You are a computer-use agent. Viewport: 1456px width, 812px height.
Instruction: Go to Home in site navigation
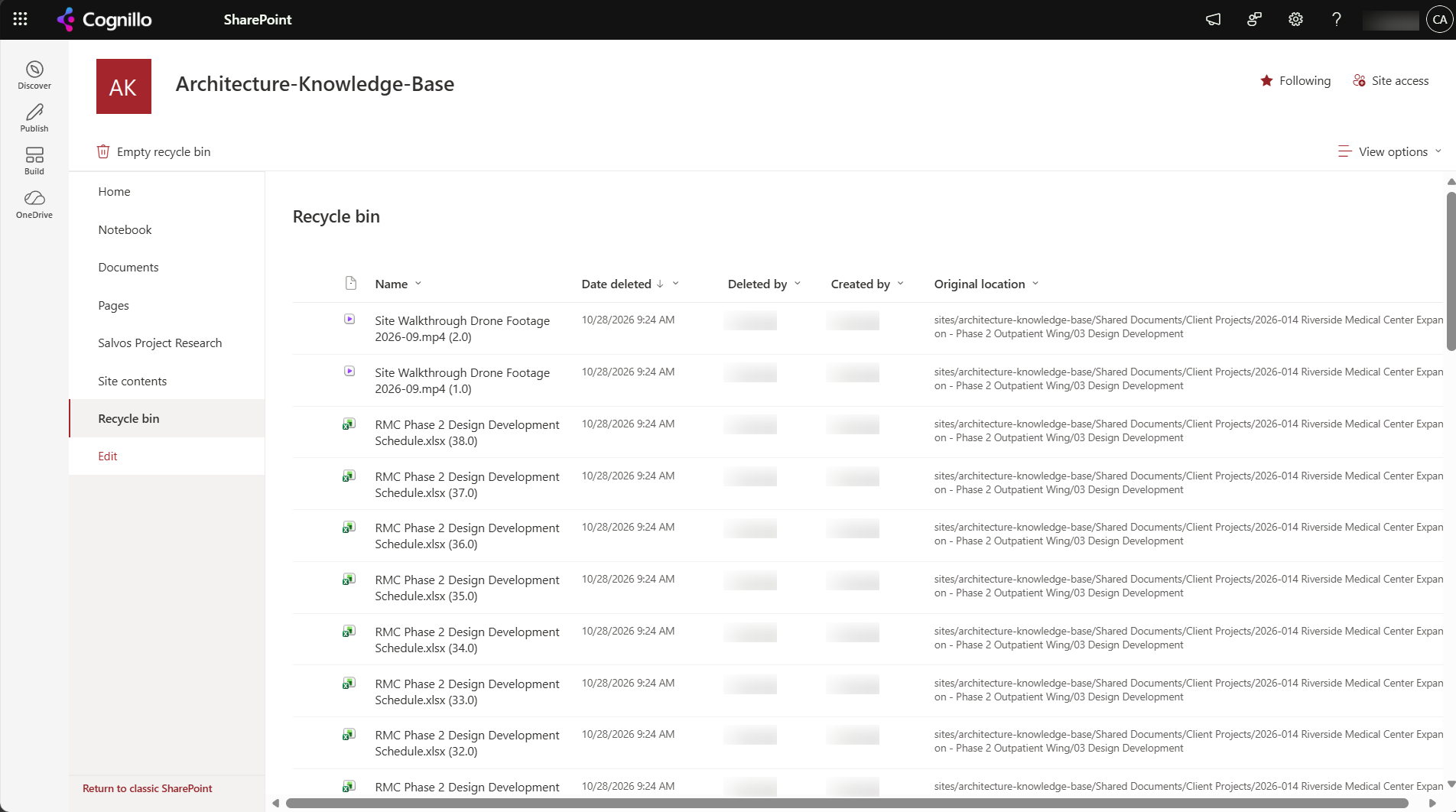(114, 191)
